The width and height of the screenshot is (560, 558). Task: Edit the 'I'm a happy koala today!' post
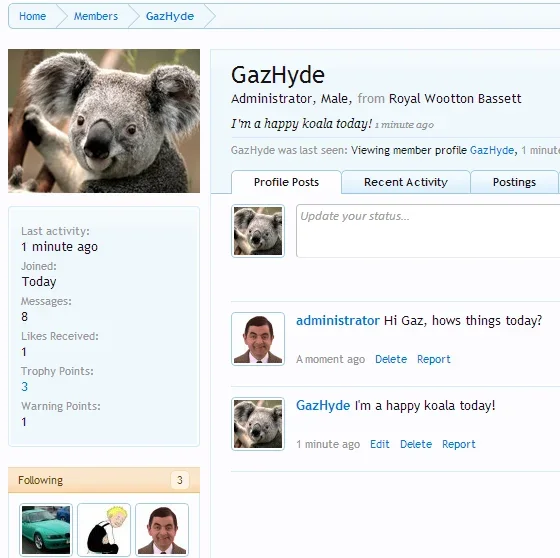(x=380, y=444)
